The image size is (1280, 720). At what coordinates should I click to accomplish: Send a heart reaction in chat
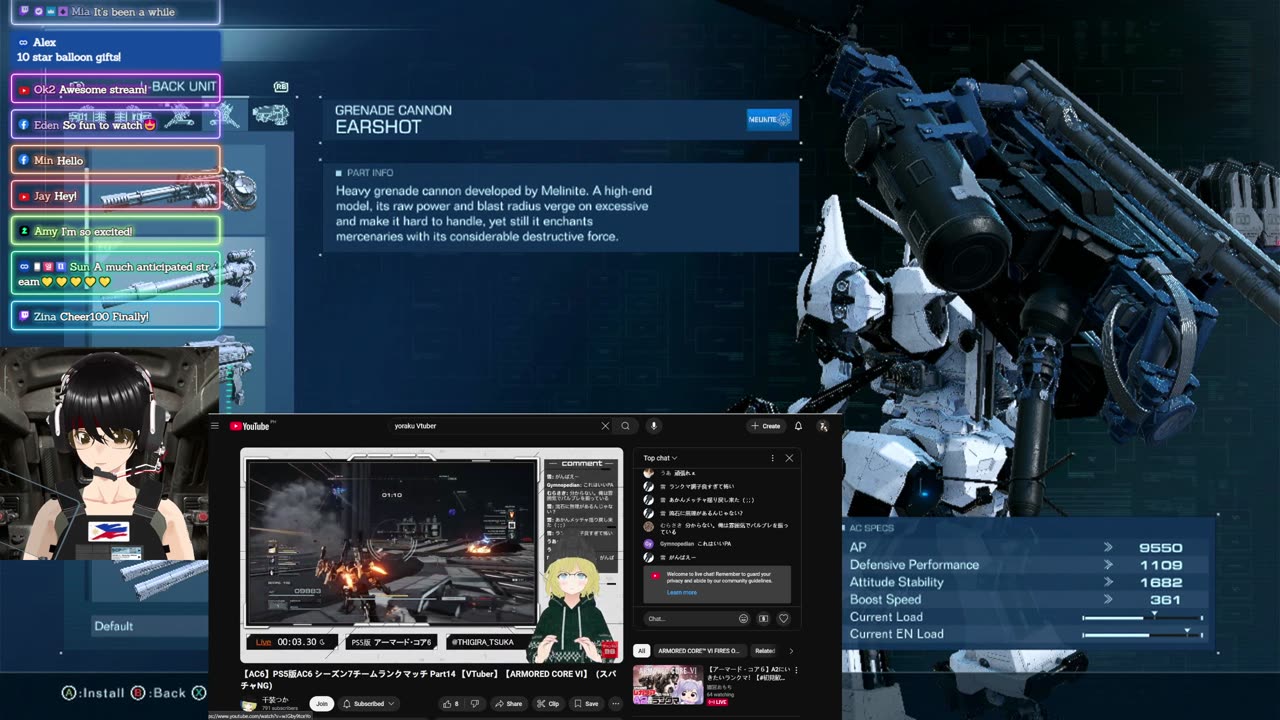(783, 619)
